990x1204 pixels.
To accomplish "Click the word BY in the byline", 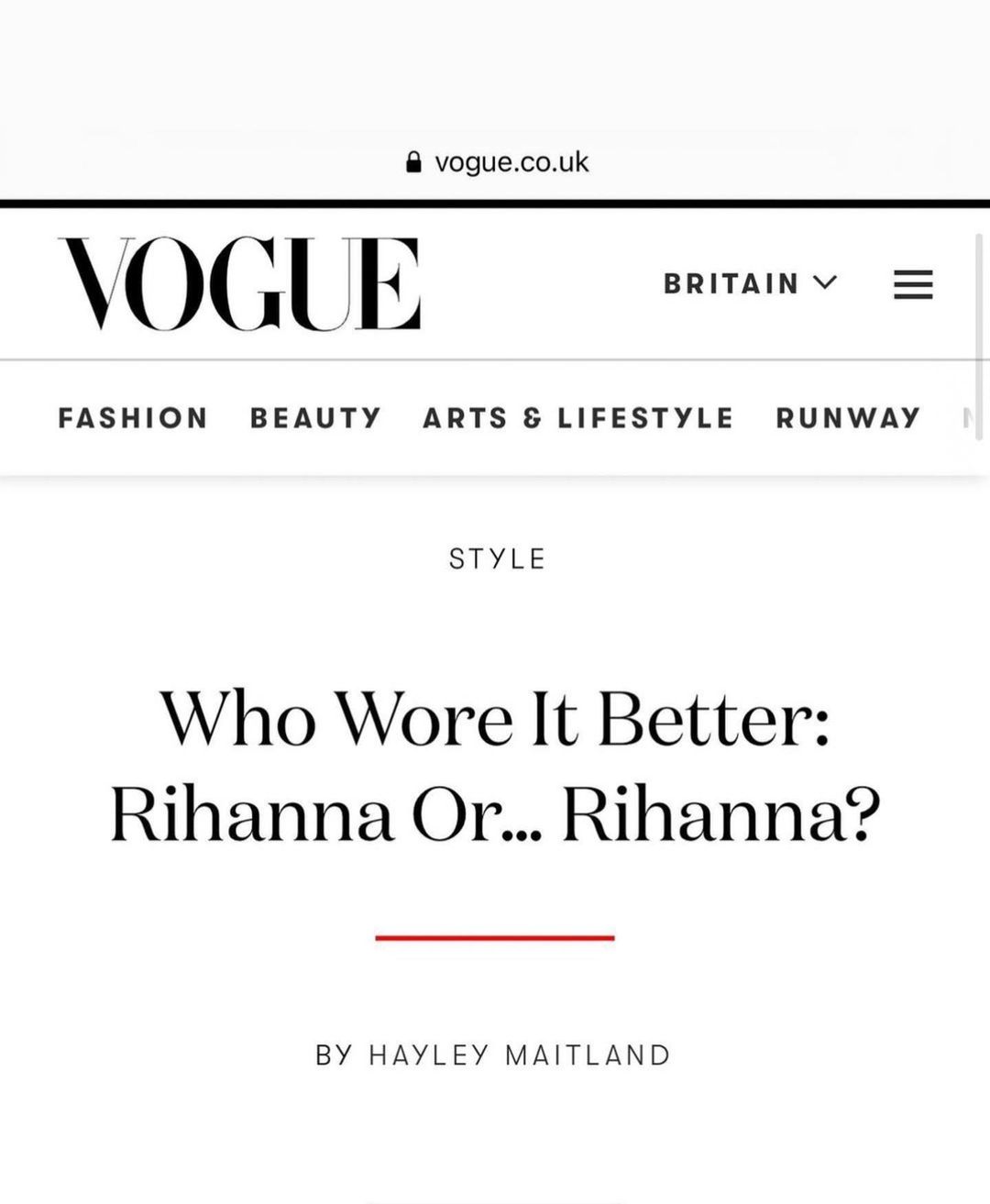I will 334,1055.
